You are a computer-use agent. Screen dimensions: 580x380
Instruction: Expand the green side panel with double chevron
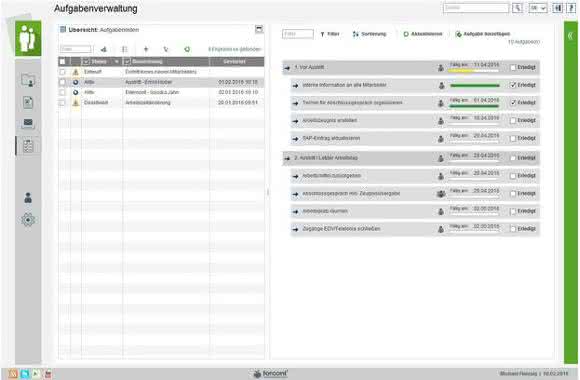(x=570, y=36)
